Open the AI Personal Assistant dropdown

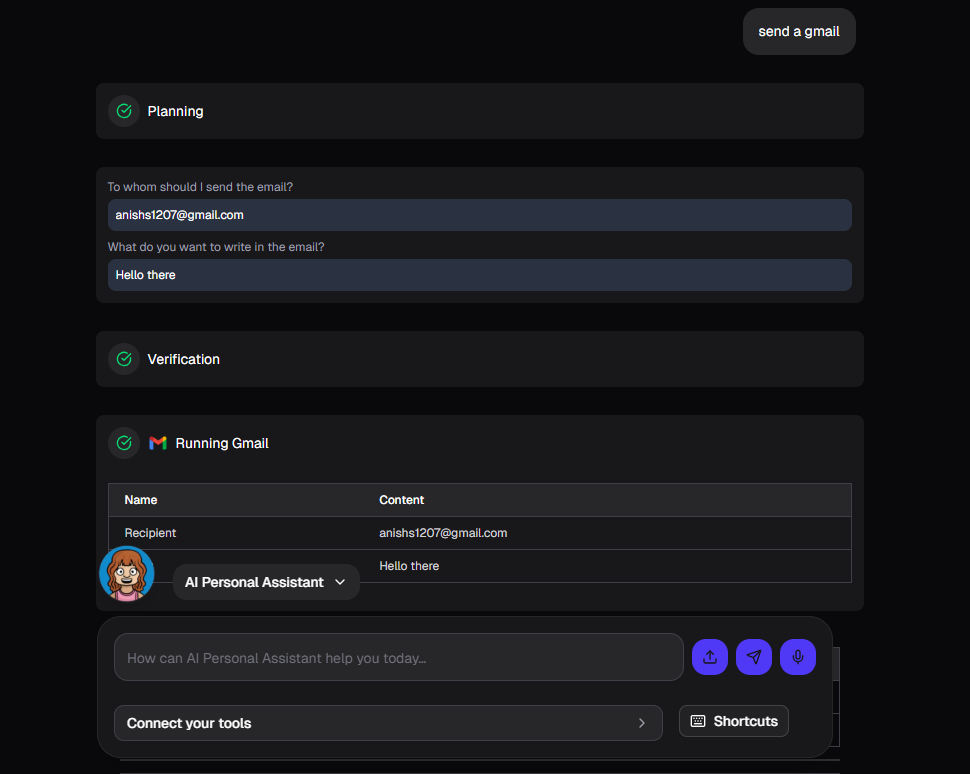[265, 582]
